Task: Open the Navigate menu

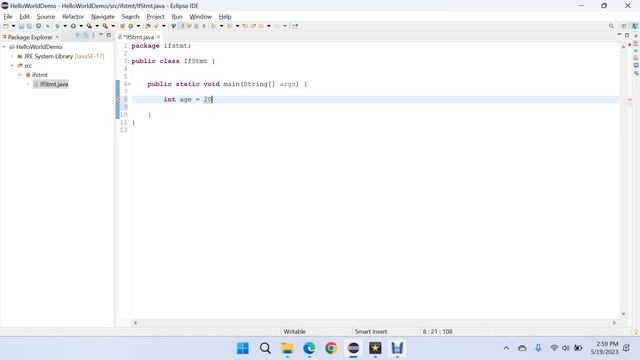Action: 103,17
